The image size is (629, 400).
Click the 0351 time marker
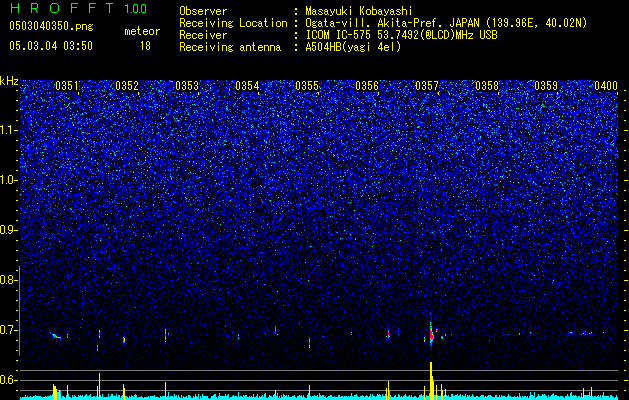point(67,86)
